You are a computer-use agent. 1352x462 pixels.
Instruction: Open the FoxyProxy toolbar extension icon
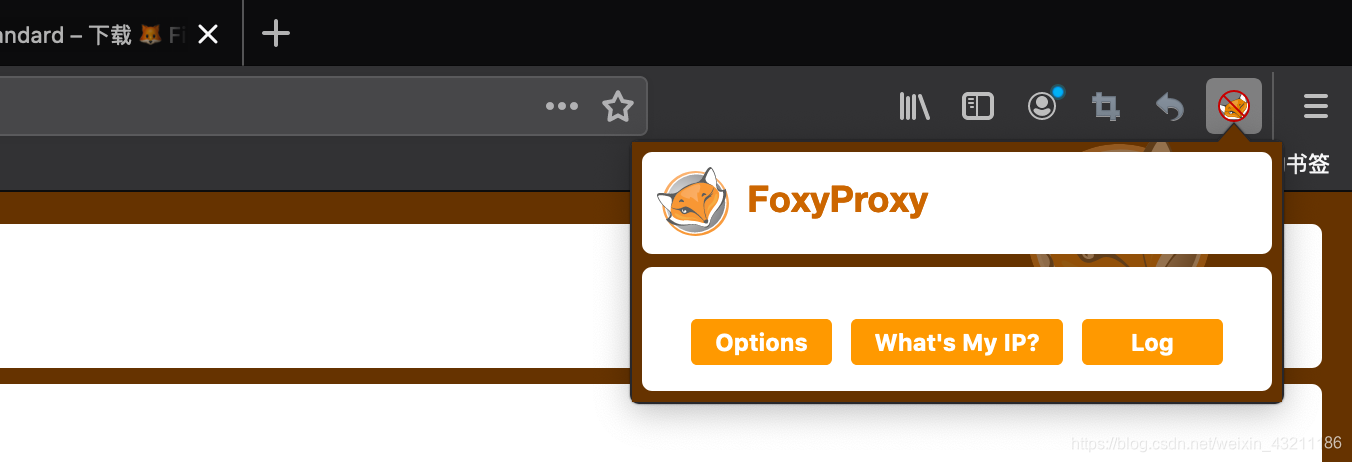[1234, 106]
